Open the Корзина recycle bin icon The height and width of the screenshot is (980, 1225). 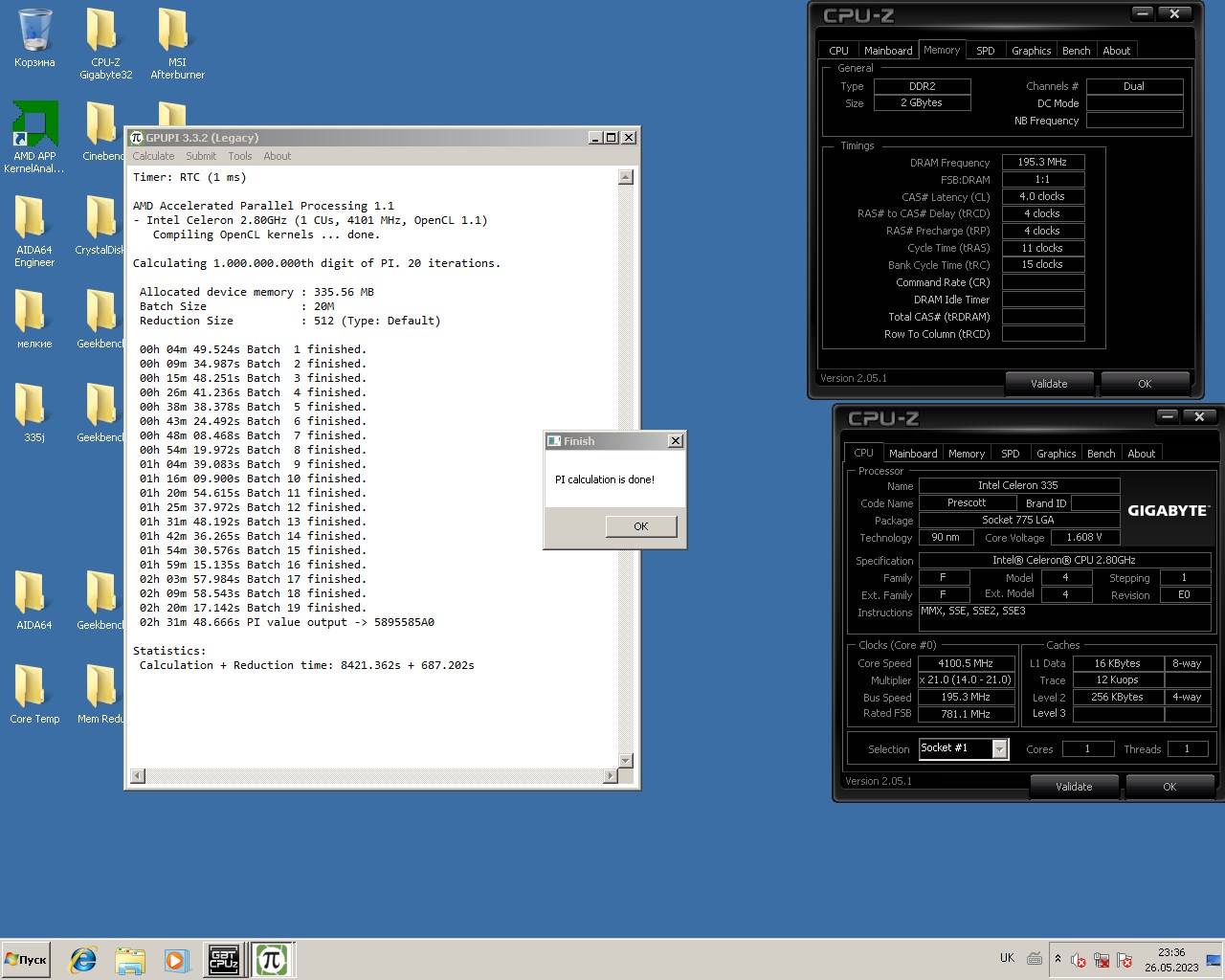pyautogui.click(x=34, y=38)
